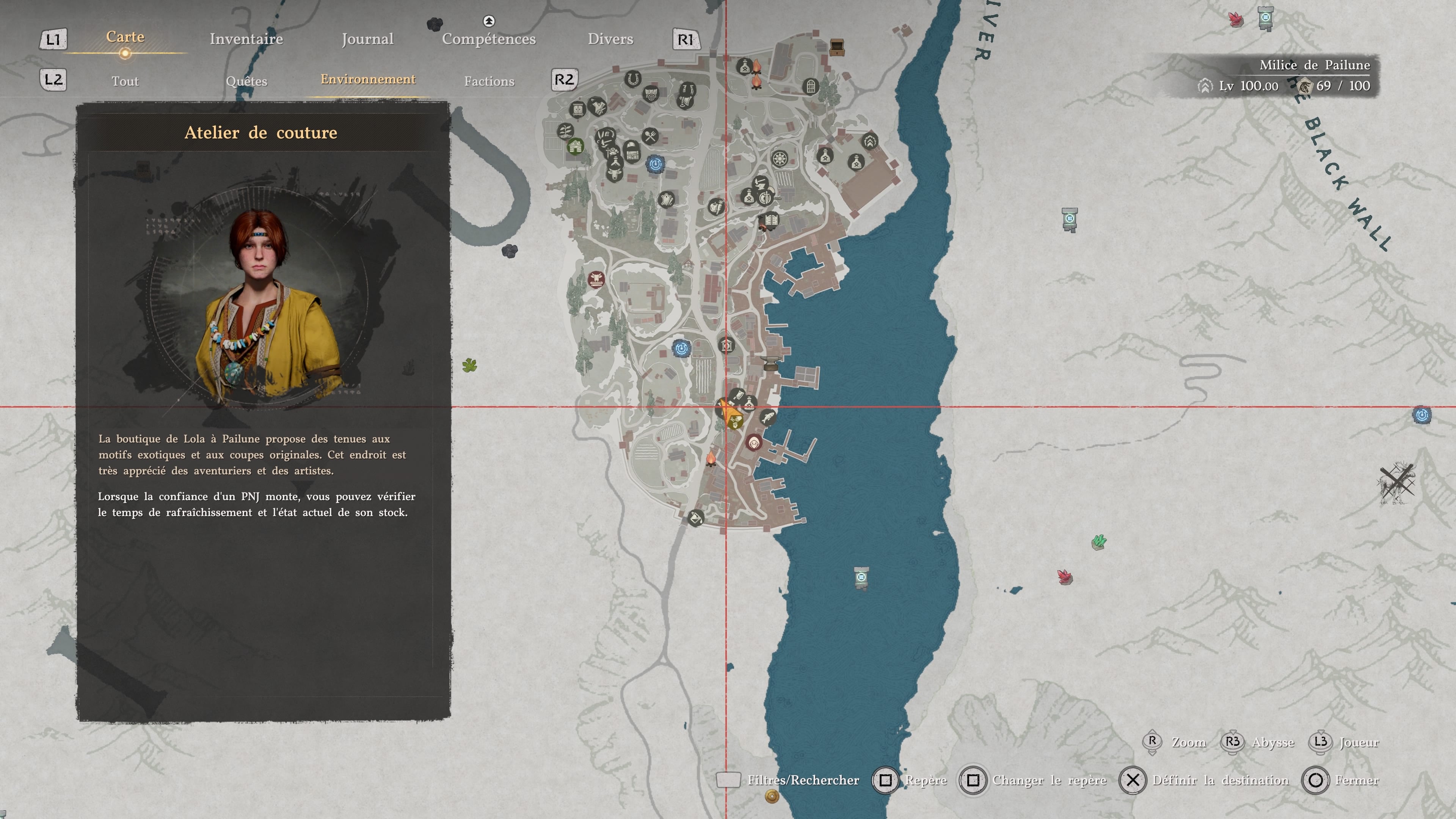This screenshot has height=819, width=1456.
Task: Click the 69 / 100 reputation value
Action: pyautogui.click(x=1343, y=86)
